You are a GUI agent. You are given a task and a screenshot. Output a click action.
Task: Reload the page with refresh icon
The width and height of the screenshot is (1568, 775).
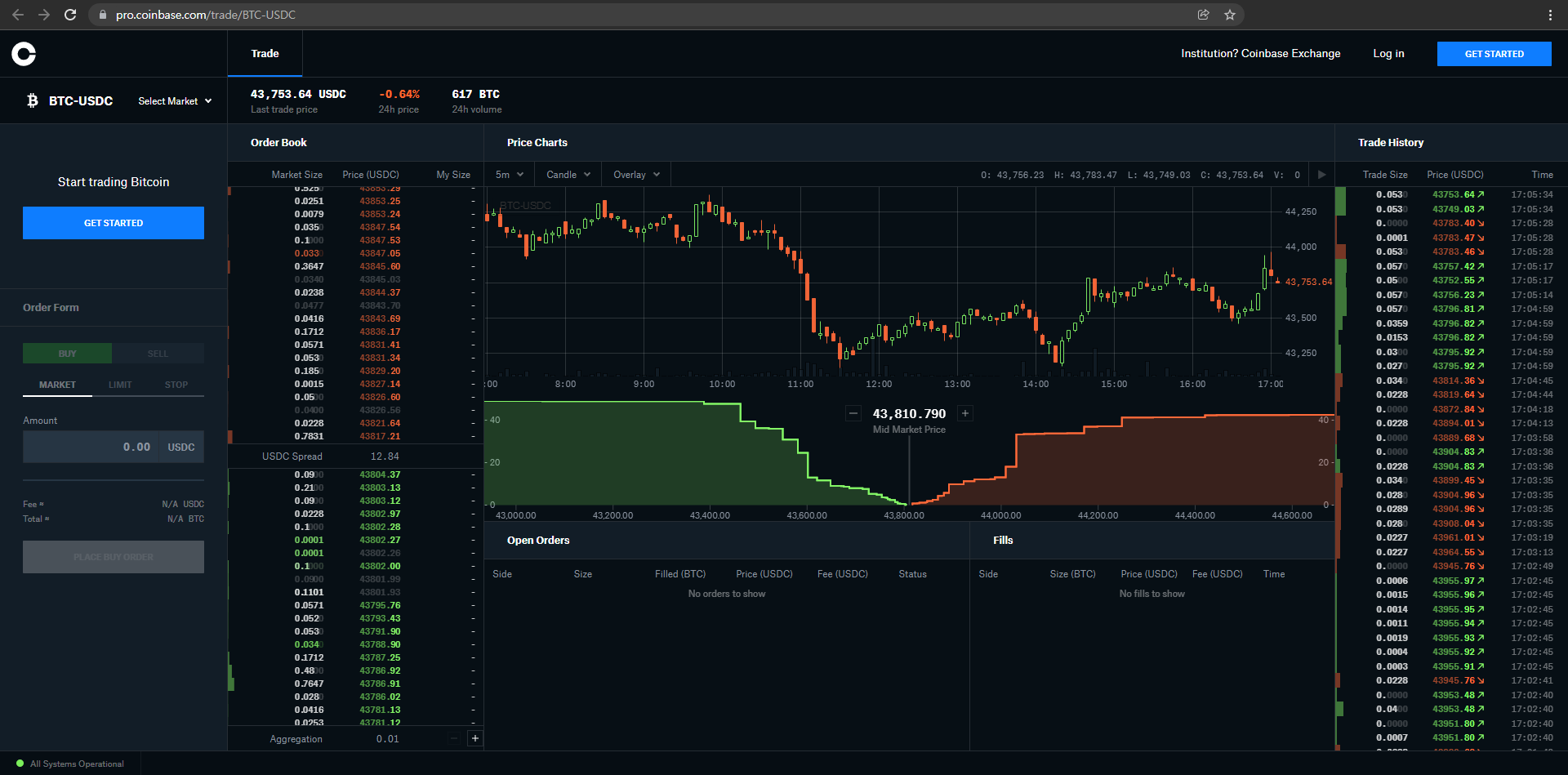coord(70,15)
